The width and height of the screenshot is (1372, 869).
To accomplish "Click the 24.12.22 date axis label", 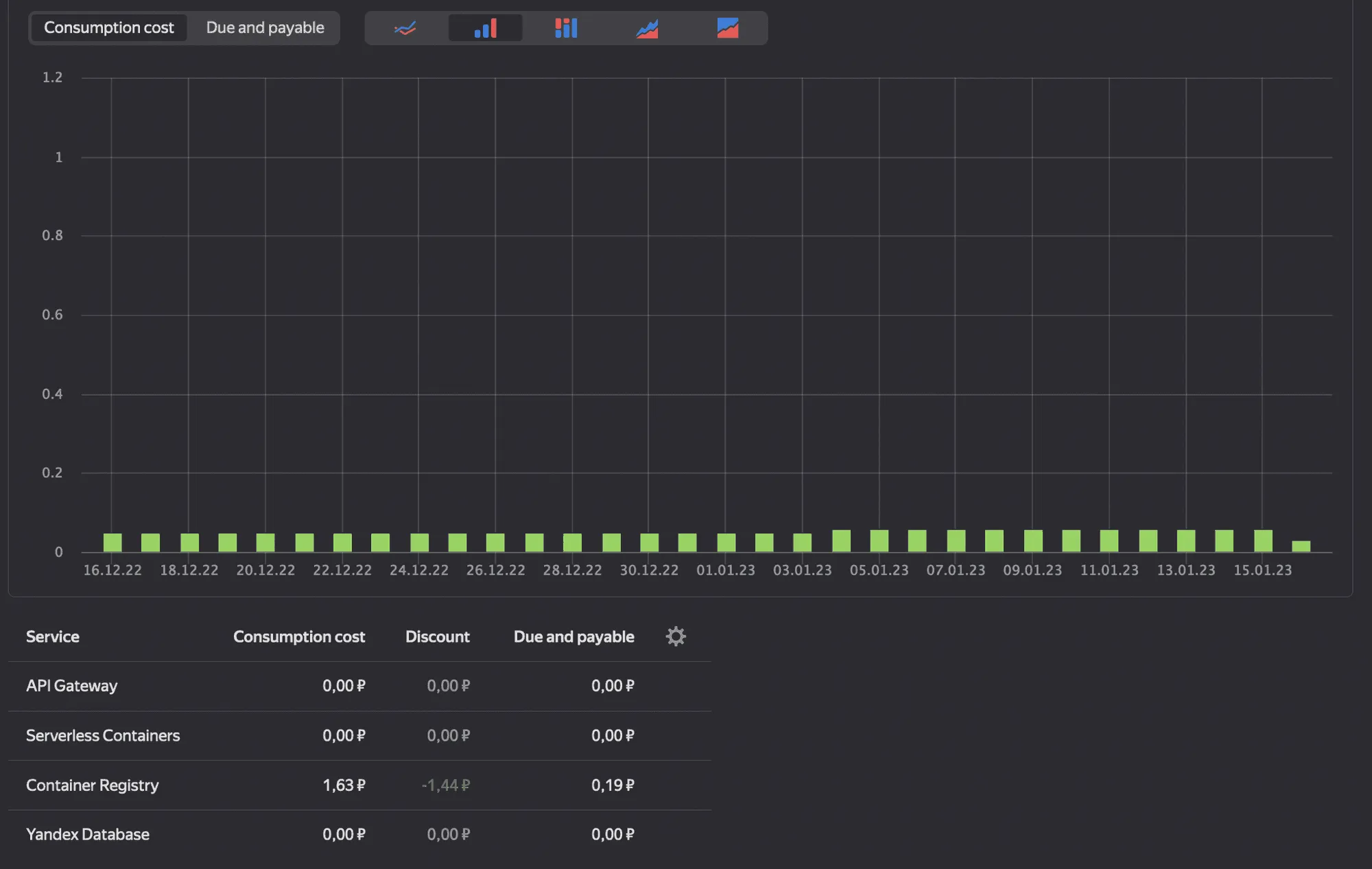I will (x=419, y=570).
